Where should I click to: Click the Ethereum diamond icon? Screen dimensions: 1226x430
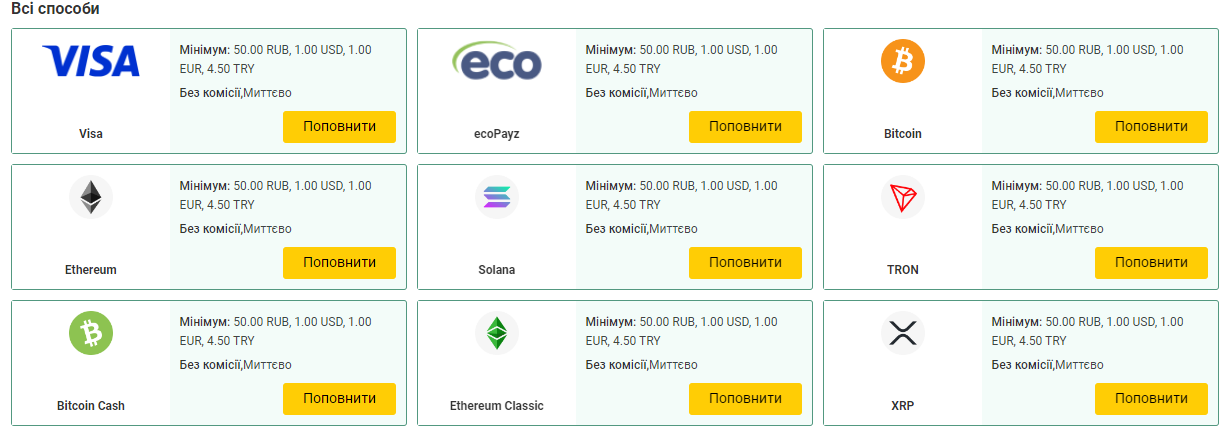pyautogui.click(x=91, y=197)
